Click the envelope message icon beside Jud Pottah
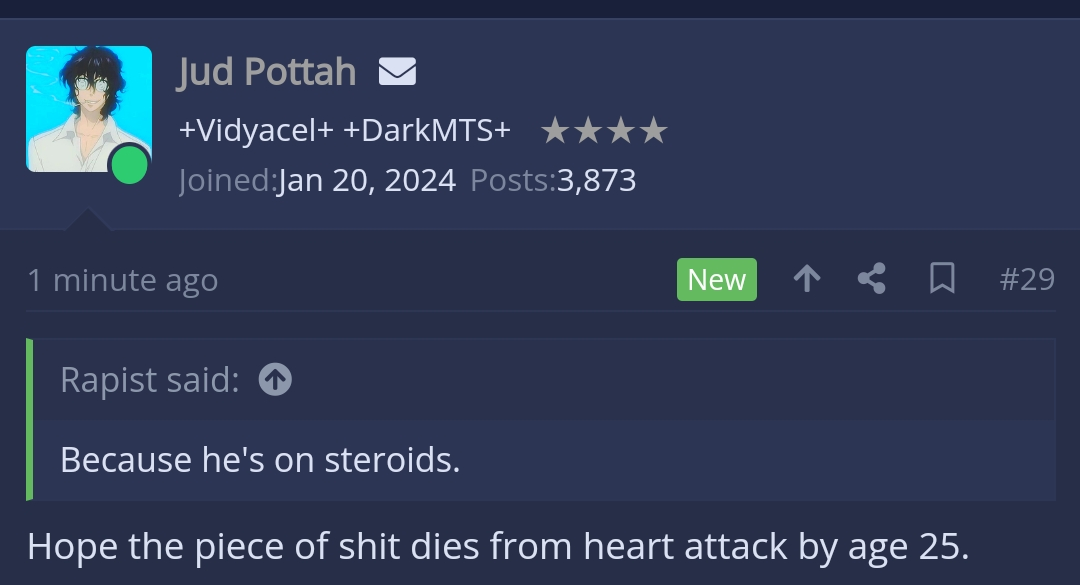1080x585 pixels. coord(397,72)
